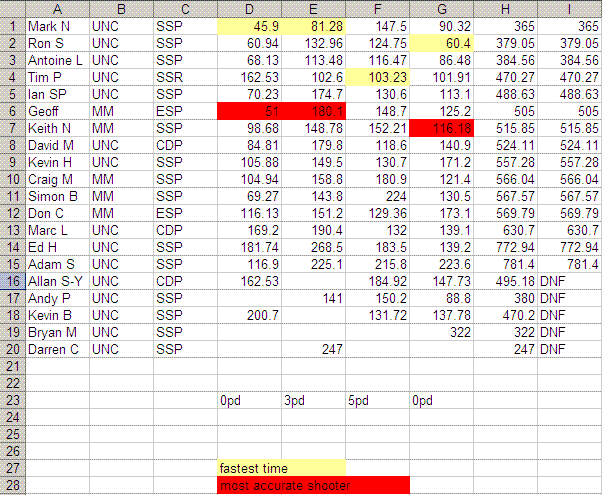Select the '3pd' cell in row 23
Viewport: 612px width, 504px height.
[313, 399]
